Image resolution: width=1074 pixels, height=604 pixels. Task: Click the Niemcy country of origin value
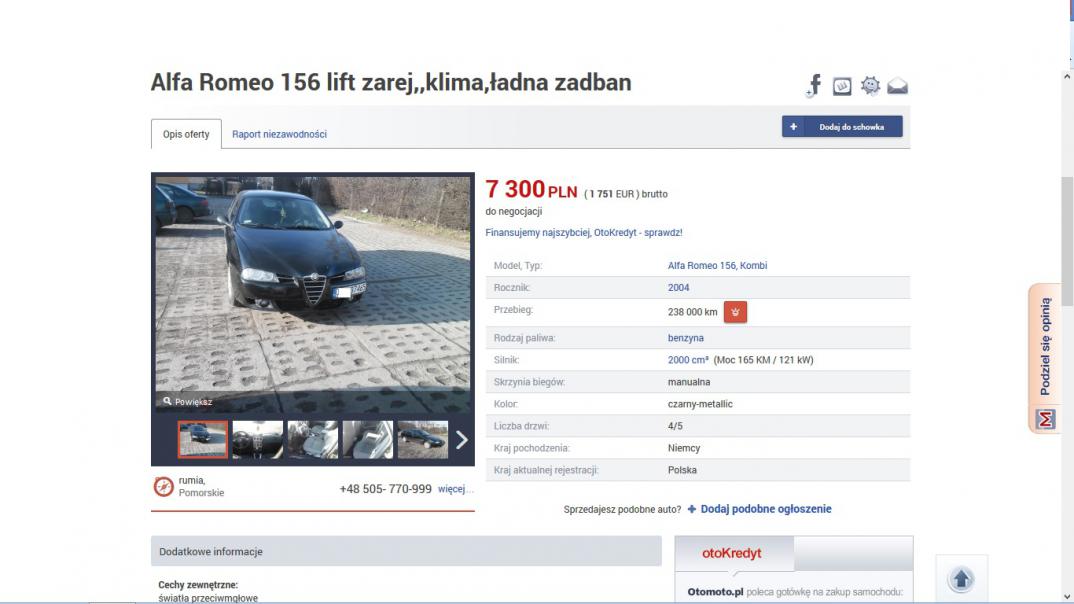point(684,448)
